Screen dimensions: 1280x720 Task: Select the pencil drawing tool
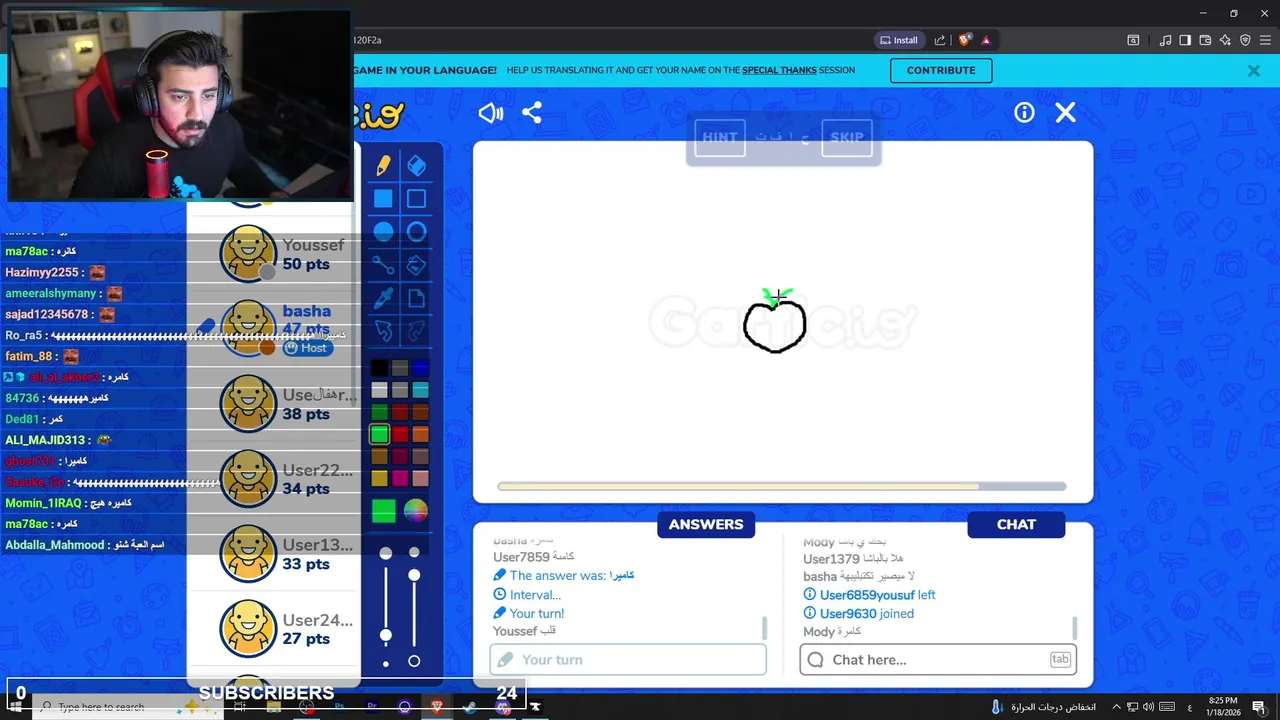383,166
